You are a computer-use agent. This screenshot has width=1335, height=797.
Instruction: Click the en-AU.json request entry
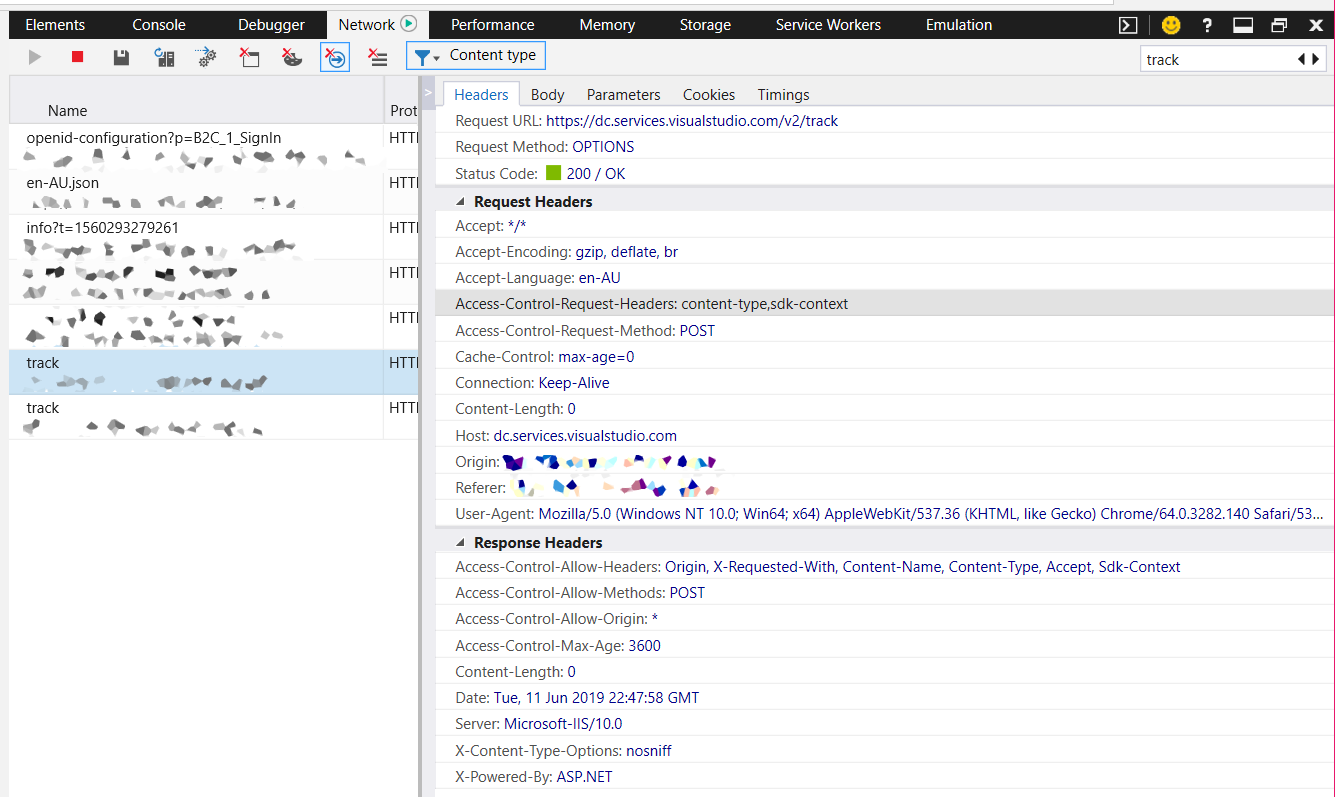[x=62, y=183]
